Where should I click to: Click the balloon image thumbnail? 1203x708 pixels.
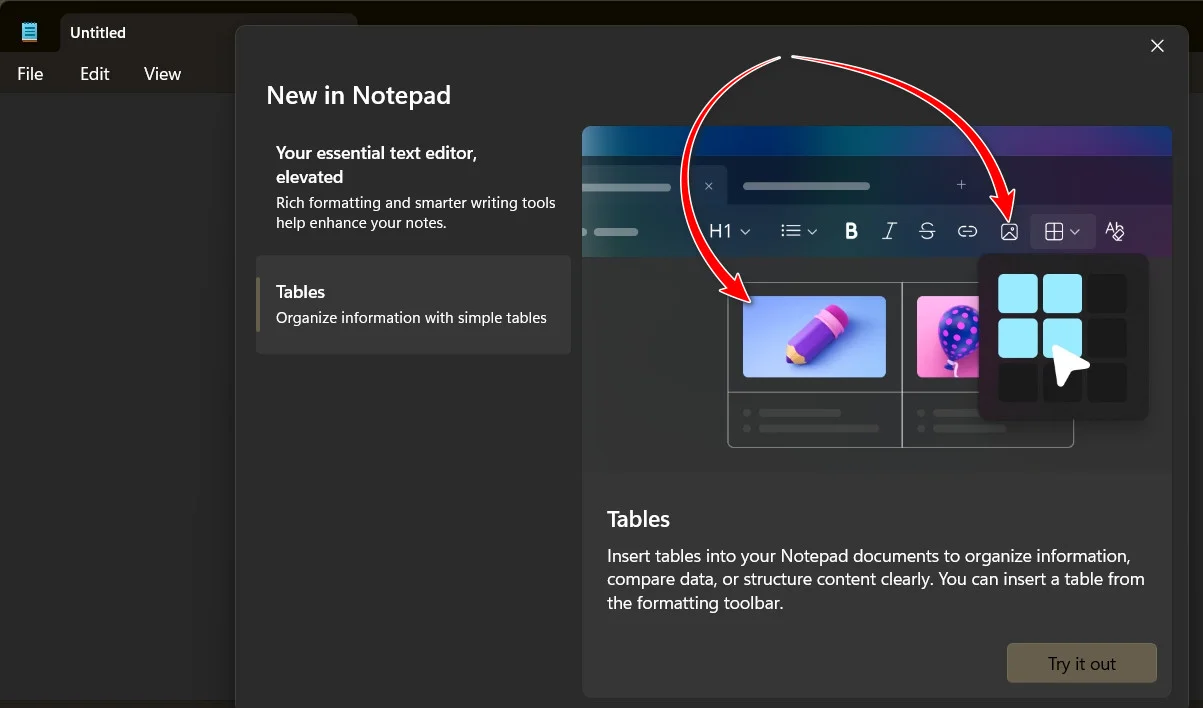coord(947,337)
